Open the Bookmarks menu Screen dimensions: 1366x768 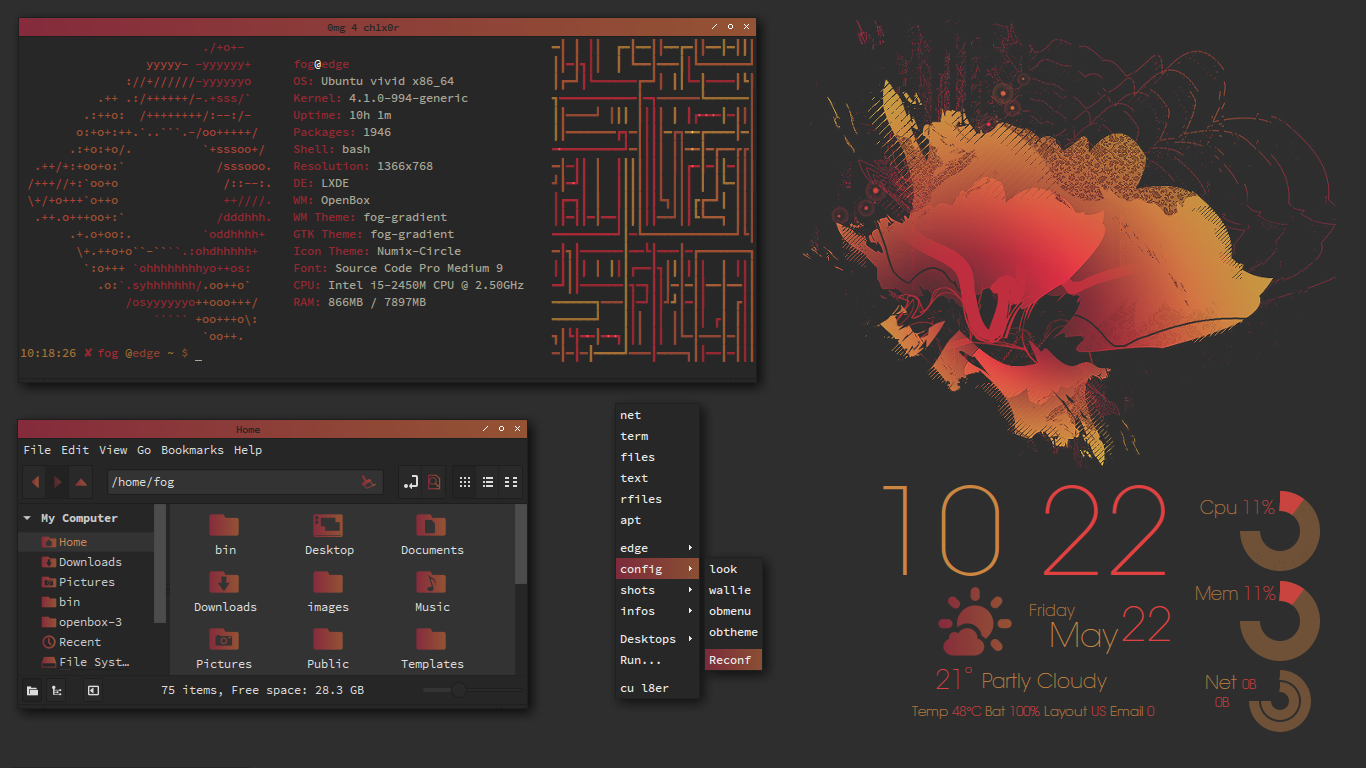[x=192, y=450]
